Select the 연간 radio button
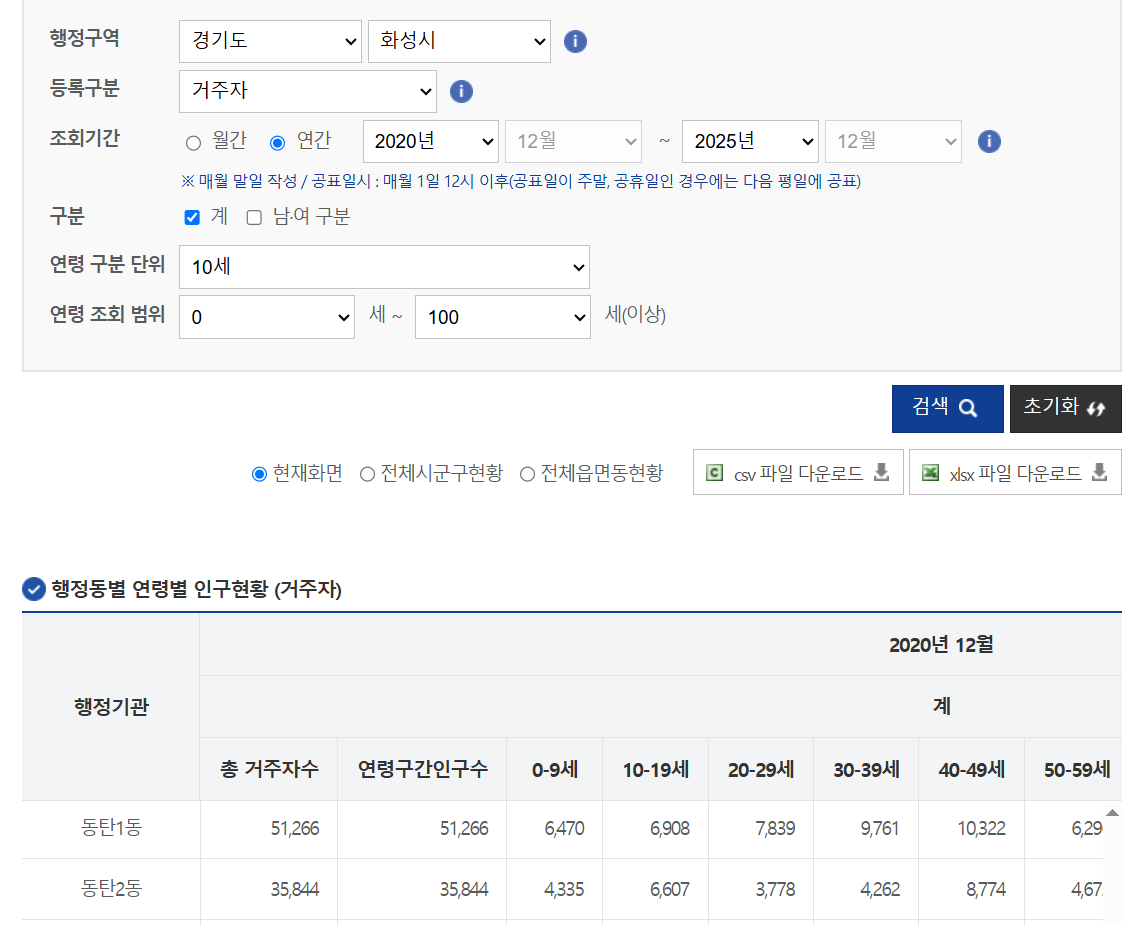This screenshot has width=1141, height=926. (x=277, y=143)
